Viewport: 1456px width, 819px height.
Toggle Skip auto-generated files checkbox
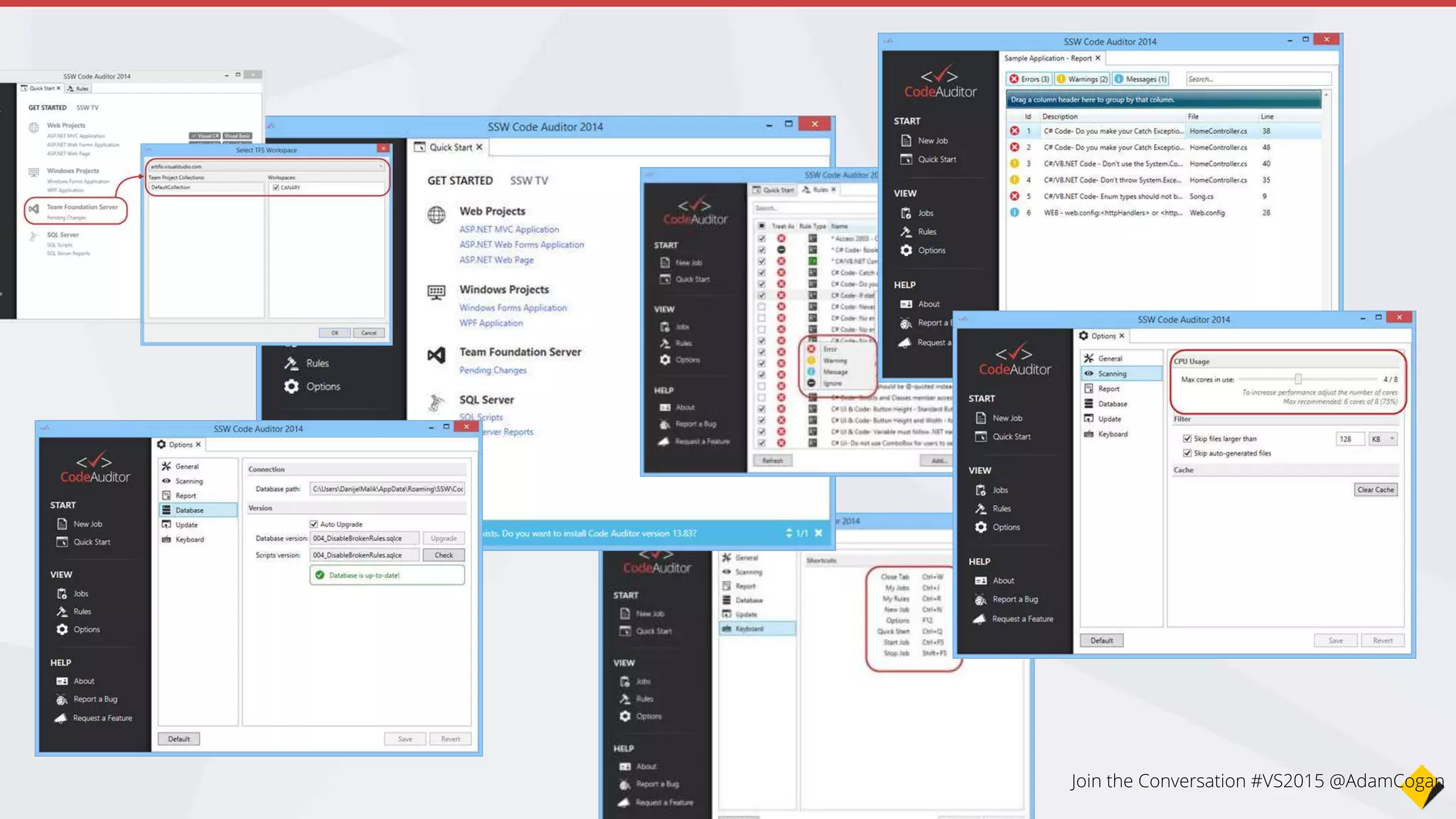click(x=1187, y=453)
